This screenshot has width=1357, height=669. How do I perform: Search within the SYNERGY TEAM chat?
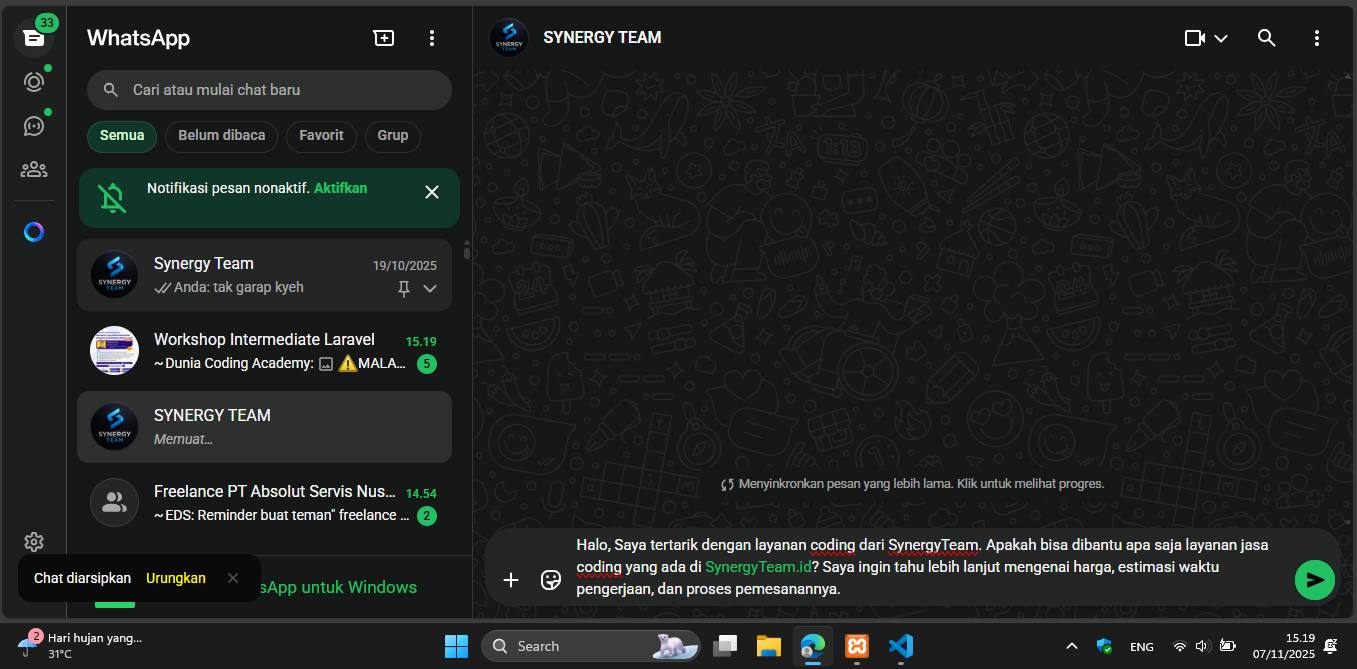[x=1266, y=38]
